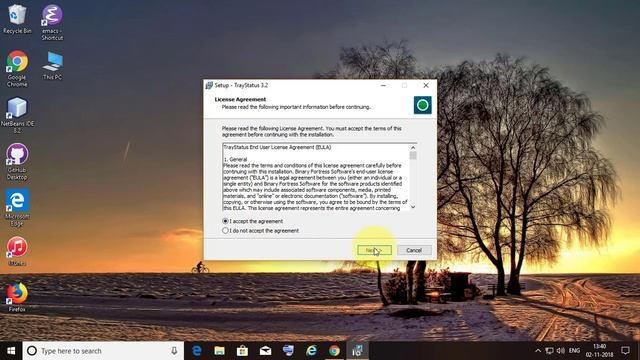Open the Windows Start menu
Screen dimensions: 640x360
(x=11, y=351)
